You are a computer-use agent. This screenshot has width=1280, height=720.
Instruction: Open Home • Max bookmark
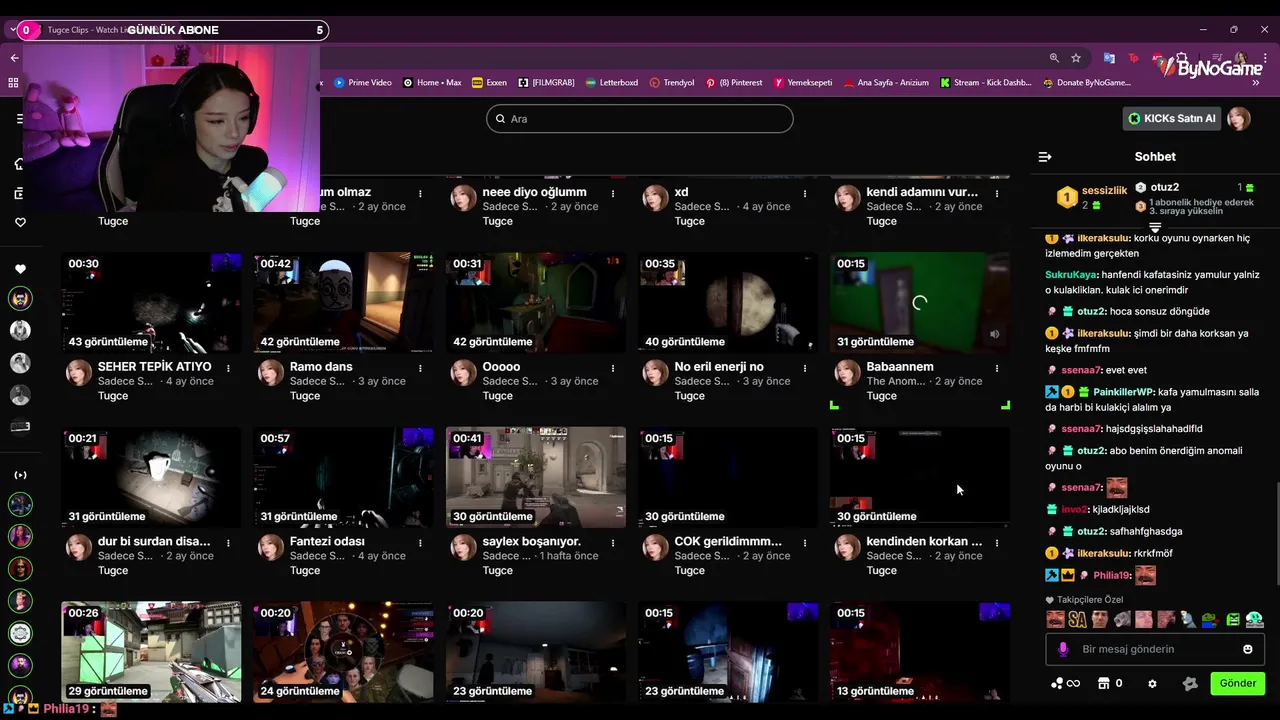432,83
